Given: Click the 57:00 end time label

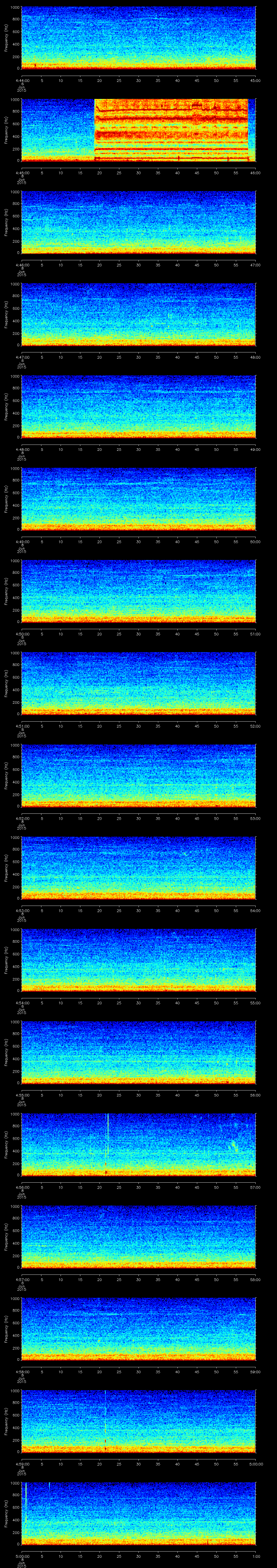Looking at the screenshot, I should point(255,1187).
